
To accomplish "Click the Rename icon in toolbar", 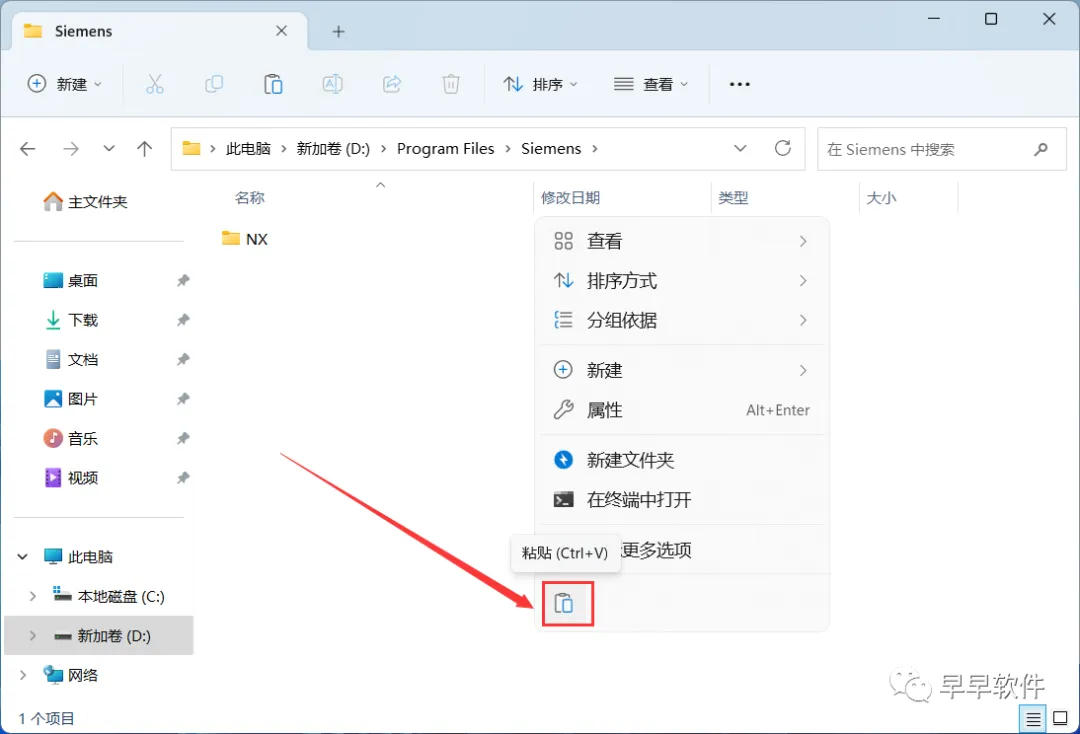I will pyautogui.click(x=333, y=84).
